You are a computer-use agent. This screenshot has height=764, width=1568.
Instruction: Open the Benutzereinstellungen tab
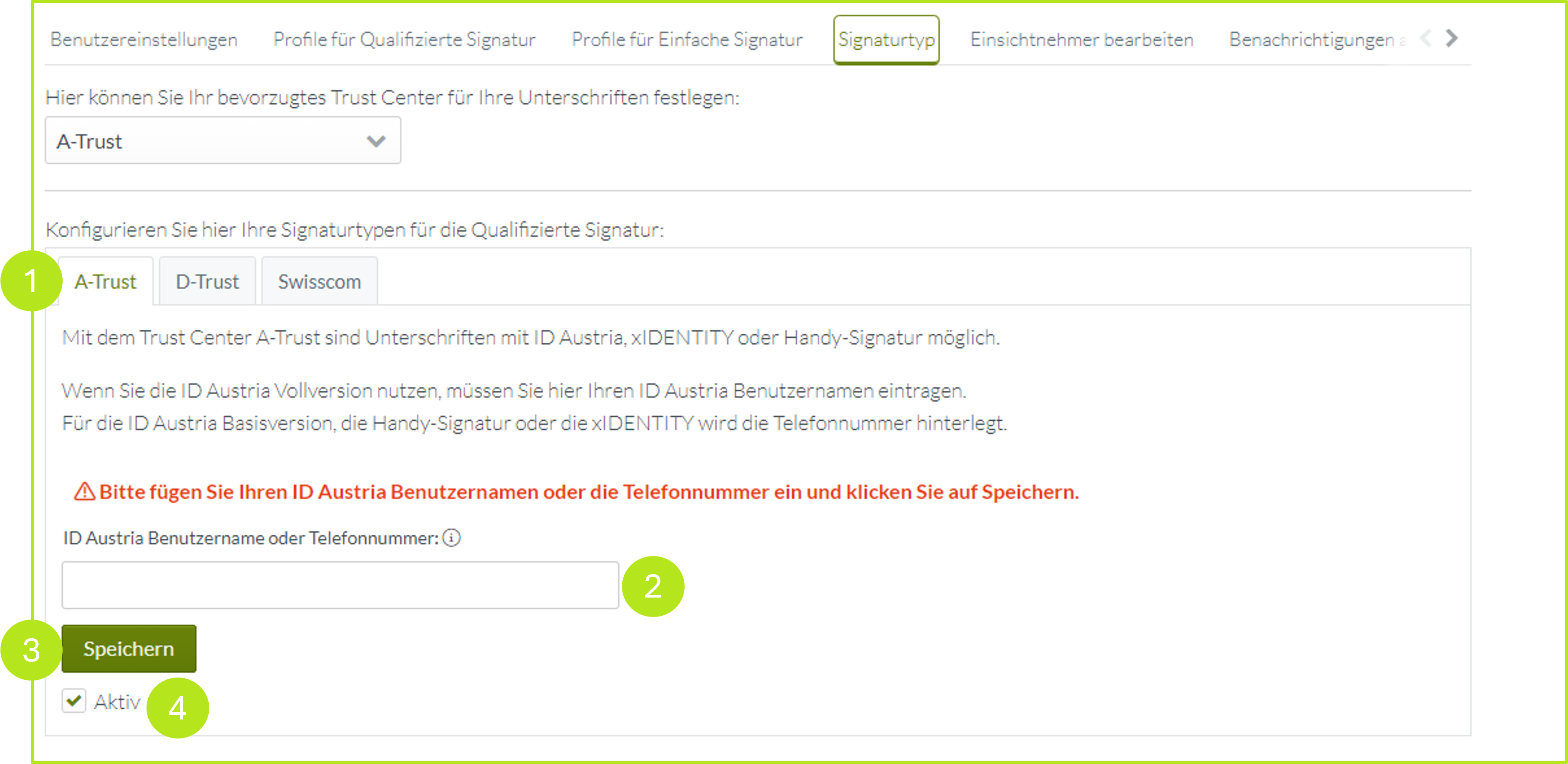coord(143,40)
